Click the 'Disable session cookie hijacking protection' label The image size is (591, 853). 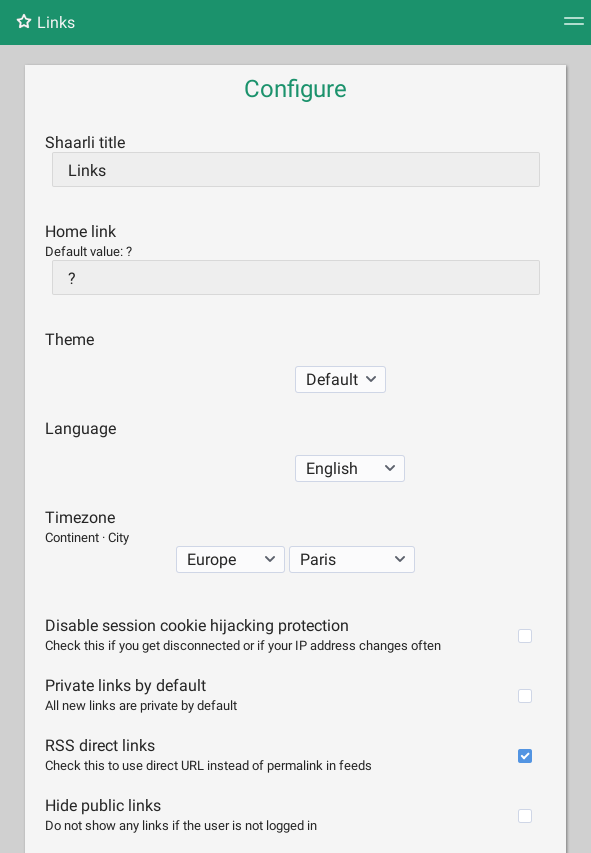click(x=197, y=626)
